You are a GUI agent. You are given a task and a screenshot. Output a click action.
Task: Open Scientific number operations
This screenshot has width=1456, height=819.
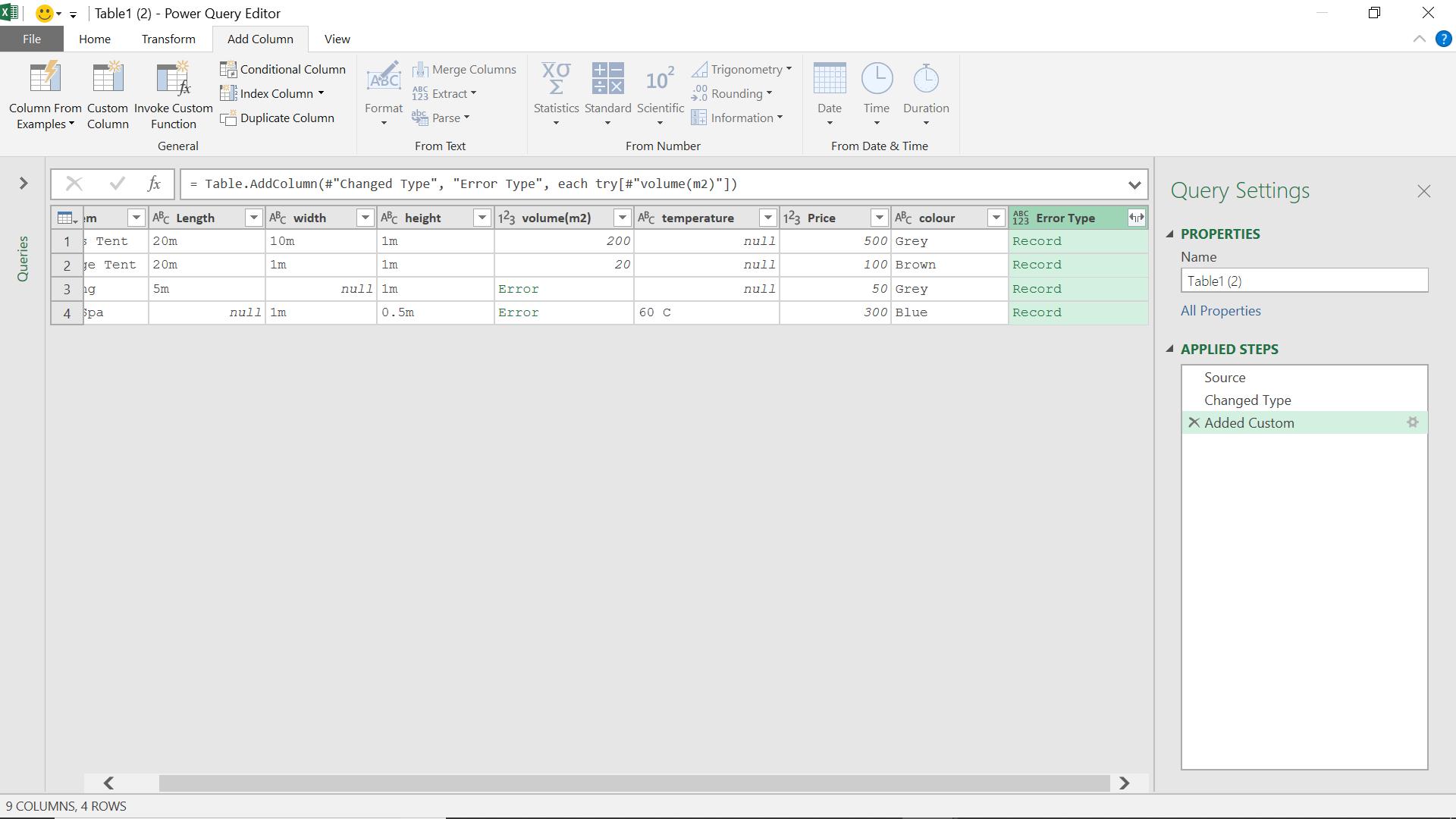point(660,96)
